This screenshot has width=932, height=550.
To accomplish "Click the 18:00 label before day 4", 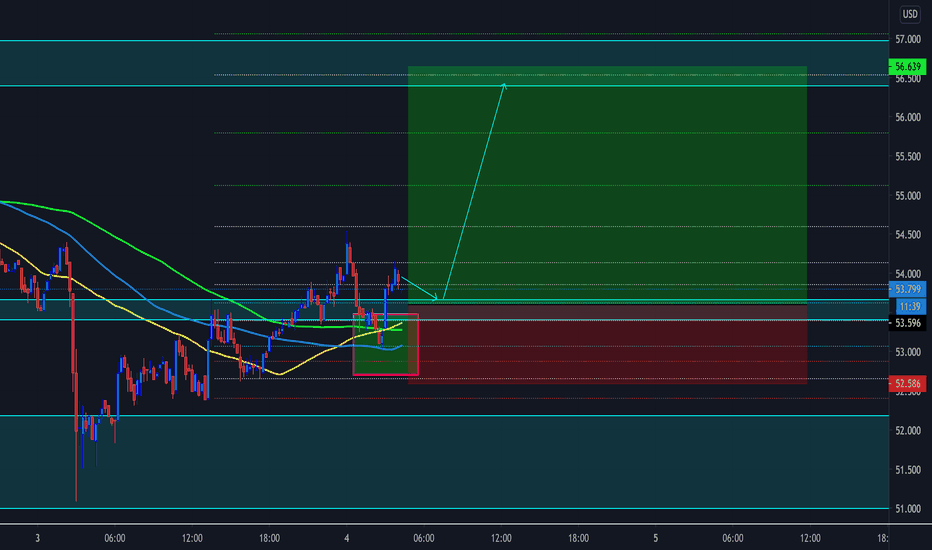I will click(269, 538).
